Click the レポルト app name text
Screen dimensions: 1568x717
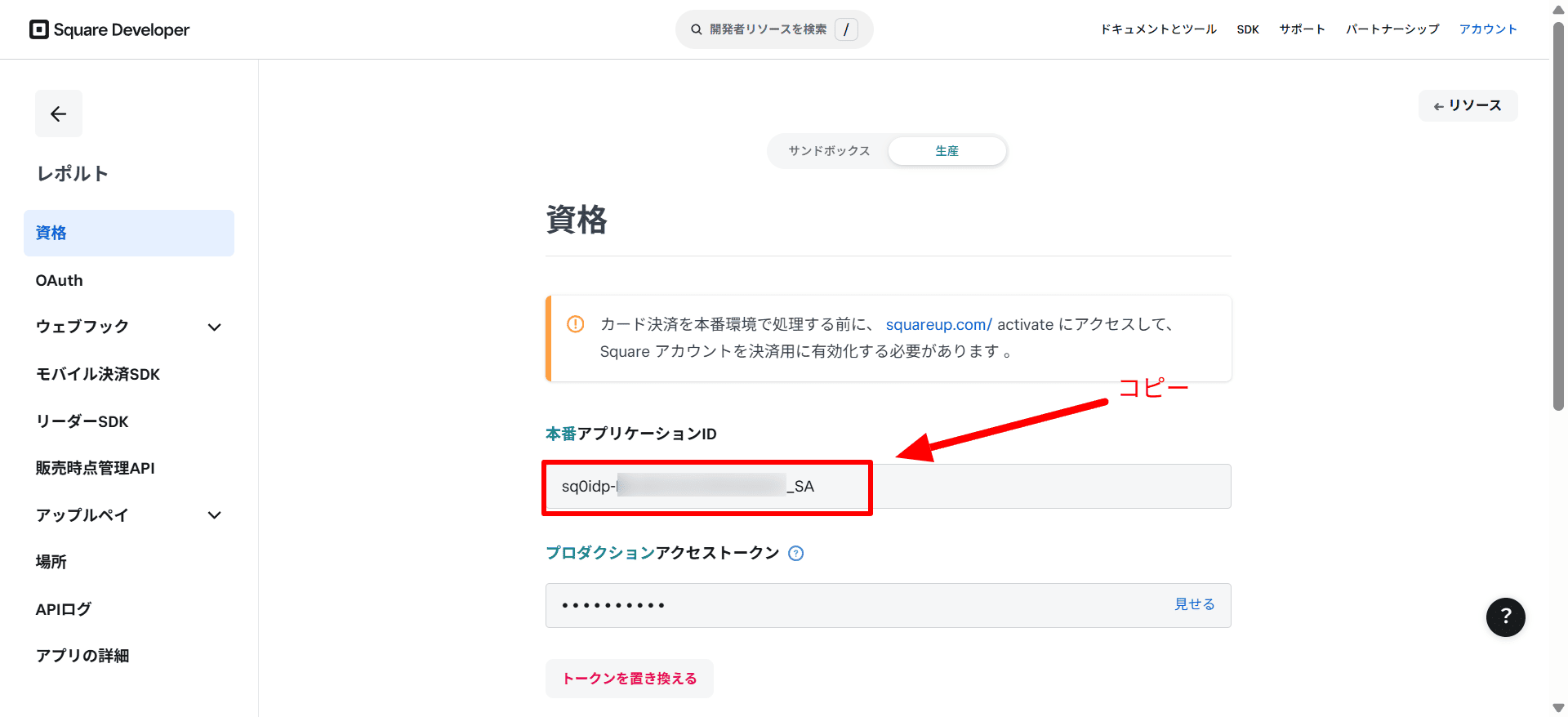[73, 173]
